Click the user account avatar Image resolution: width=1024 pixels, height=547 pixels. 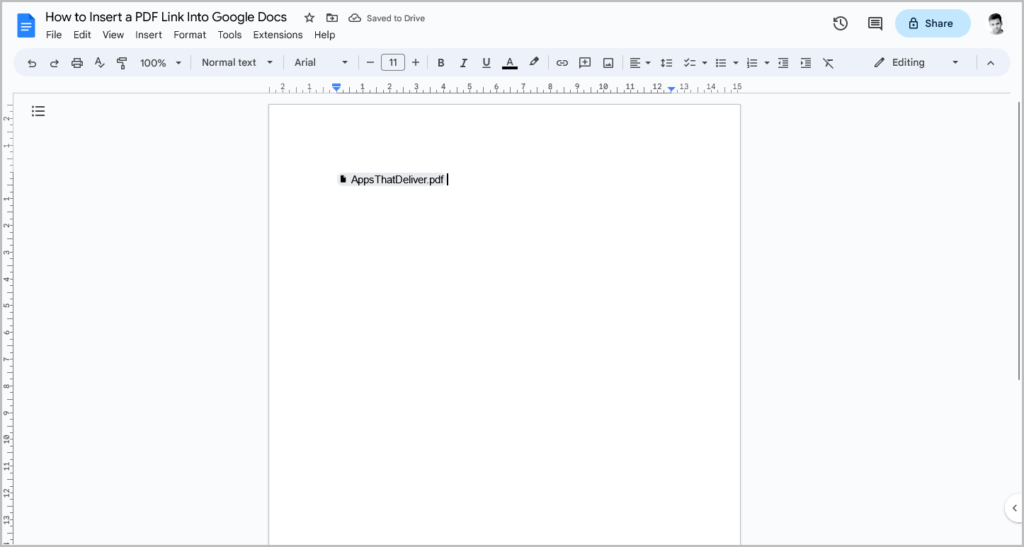coord(995,23)
